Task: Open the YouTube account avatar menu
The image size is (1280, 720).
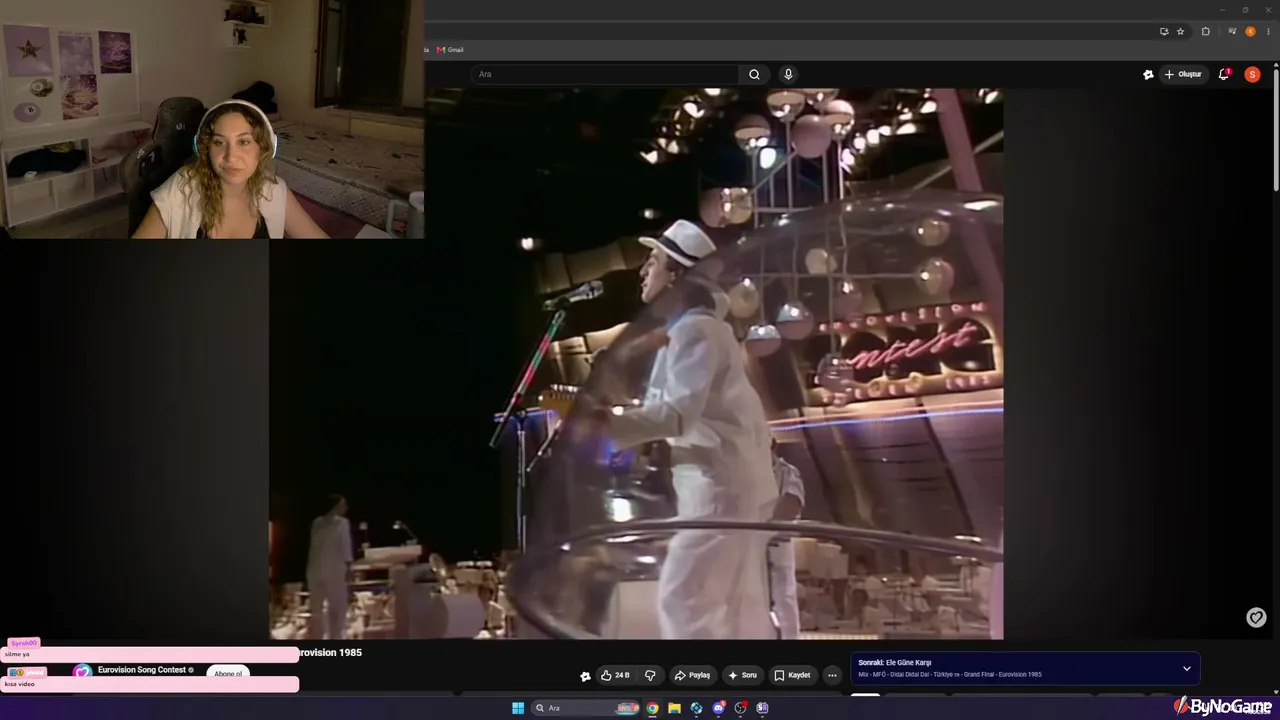Action: click(1252, 74)
